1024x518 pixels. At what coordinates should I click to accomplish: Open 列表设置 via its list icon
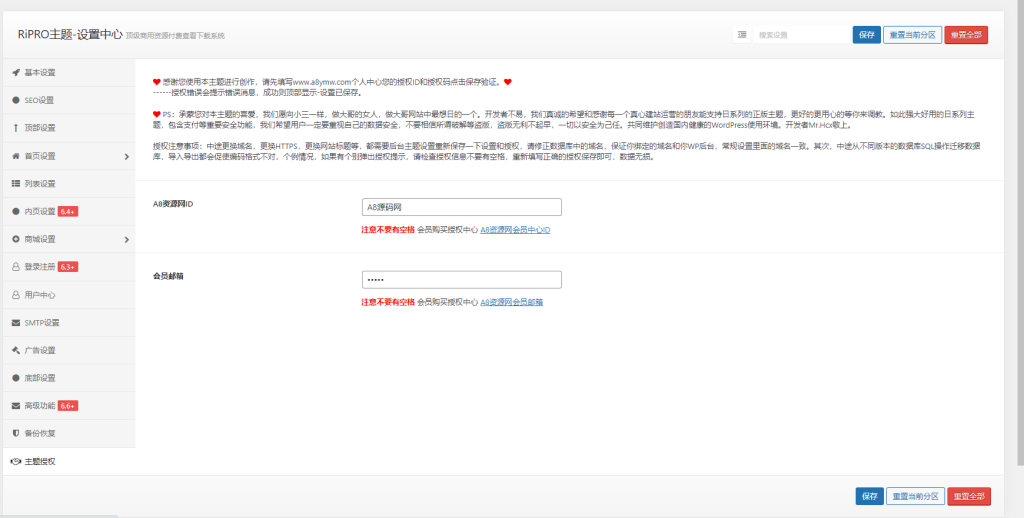16,184
